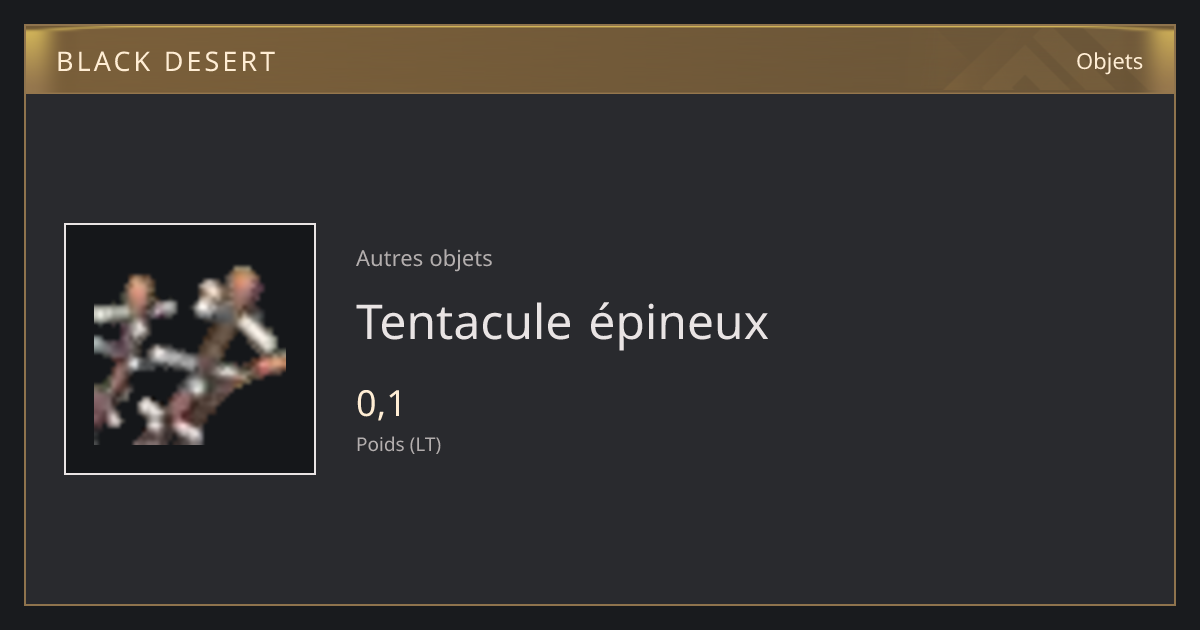This screenshot has width=1200, height=630.
Task: Open the Objets section label
Action: [1109, 62]
